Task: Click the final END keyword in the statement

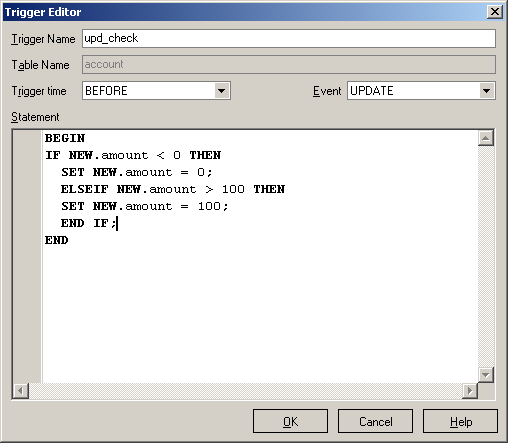Action: pyautogui.click(x=57, y=240)
